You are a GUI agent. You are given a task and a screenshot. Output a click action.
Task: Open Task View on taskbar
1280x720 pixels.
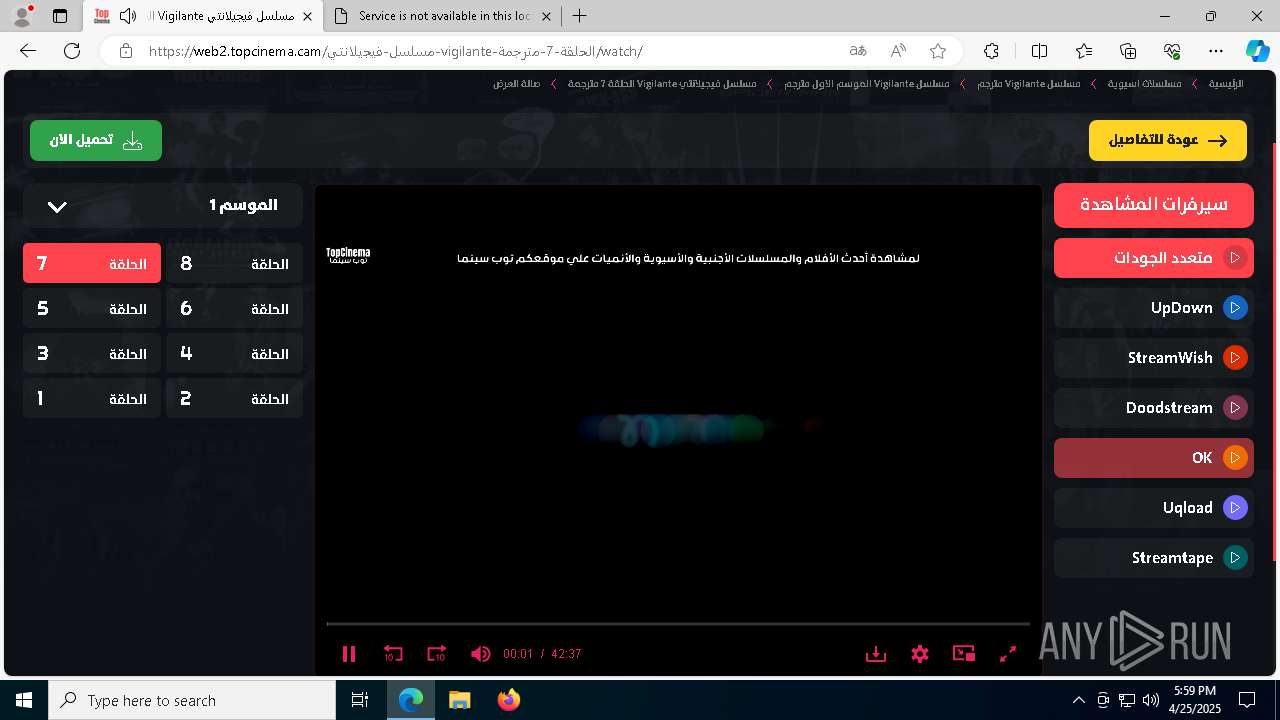(360, 700)
